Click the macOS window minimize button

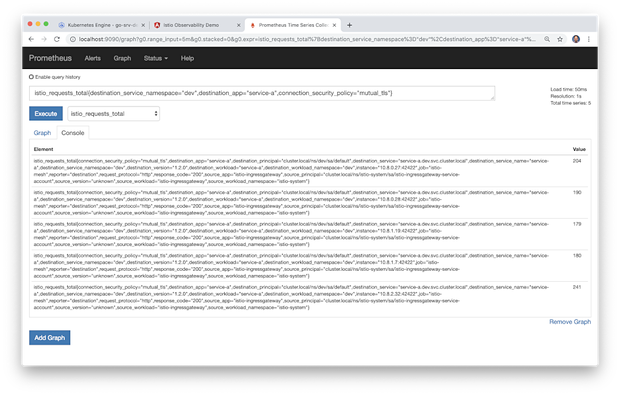click(38, 24)
